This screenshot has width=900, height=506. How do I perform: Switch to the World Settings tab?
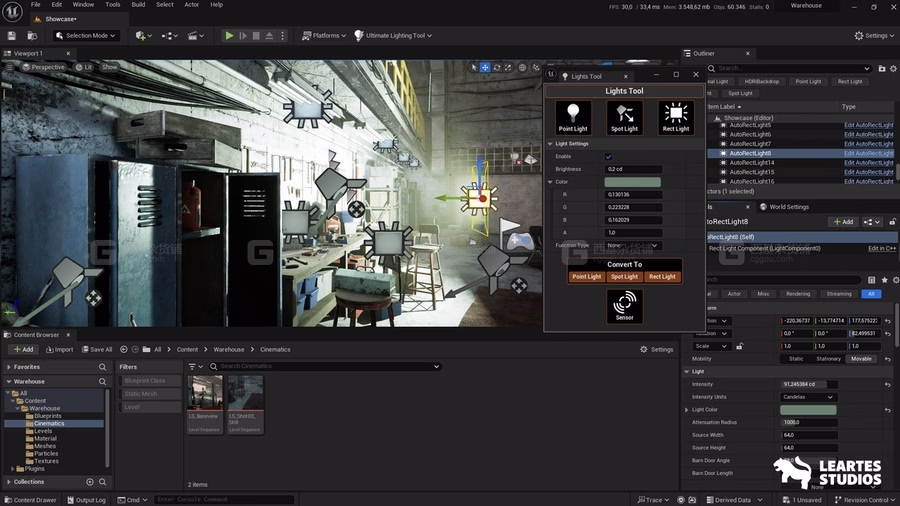tap(784, 207)
